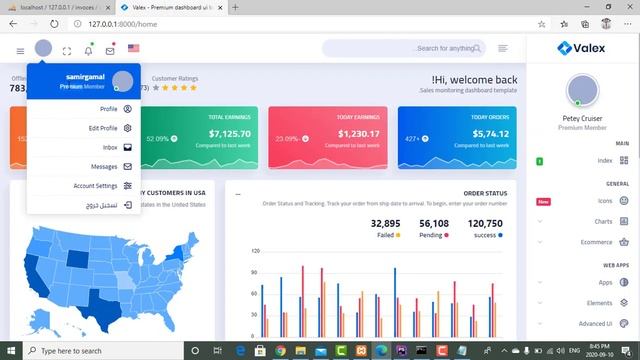
Task: Click the US flag language selector
Action: (x=133, y=48)
